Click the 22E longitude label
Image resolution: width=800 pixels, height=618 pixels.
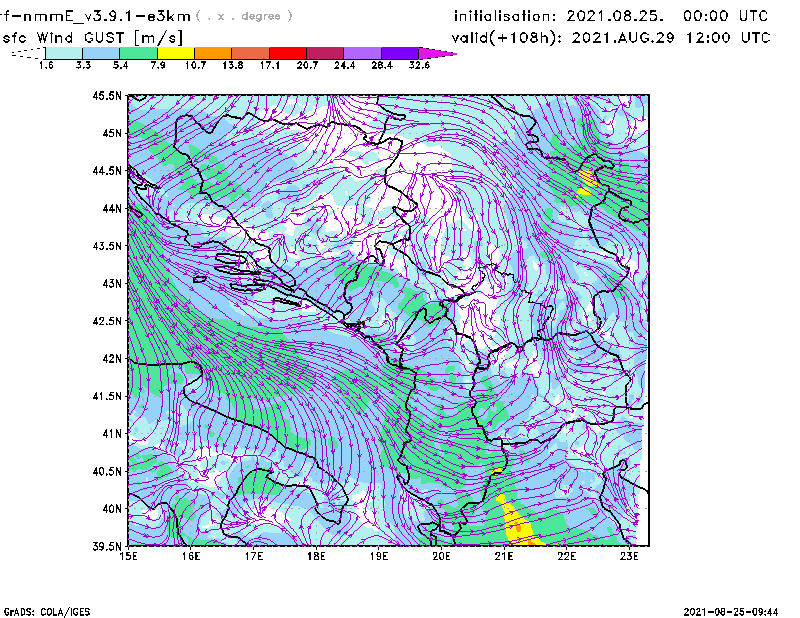point(567,556)
